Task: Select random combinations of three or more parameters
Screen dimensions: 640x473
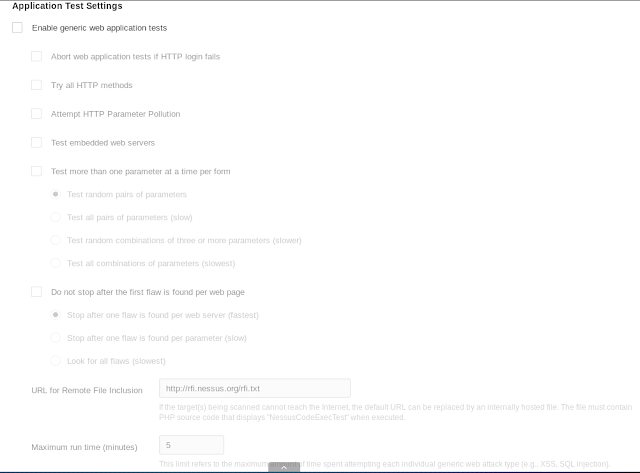Action: click(x=56, y=240)
